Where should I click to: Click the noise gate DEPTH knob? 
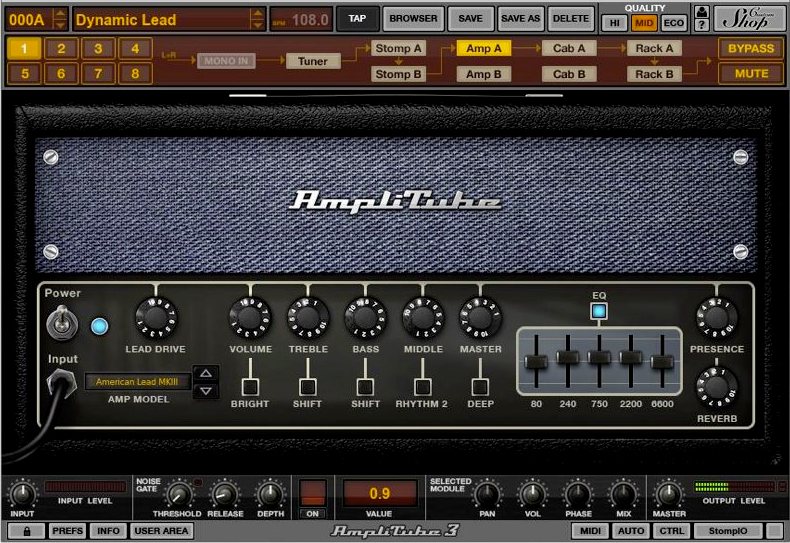click(270, 495)
